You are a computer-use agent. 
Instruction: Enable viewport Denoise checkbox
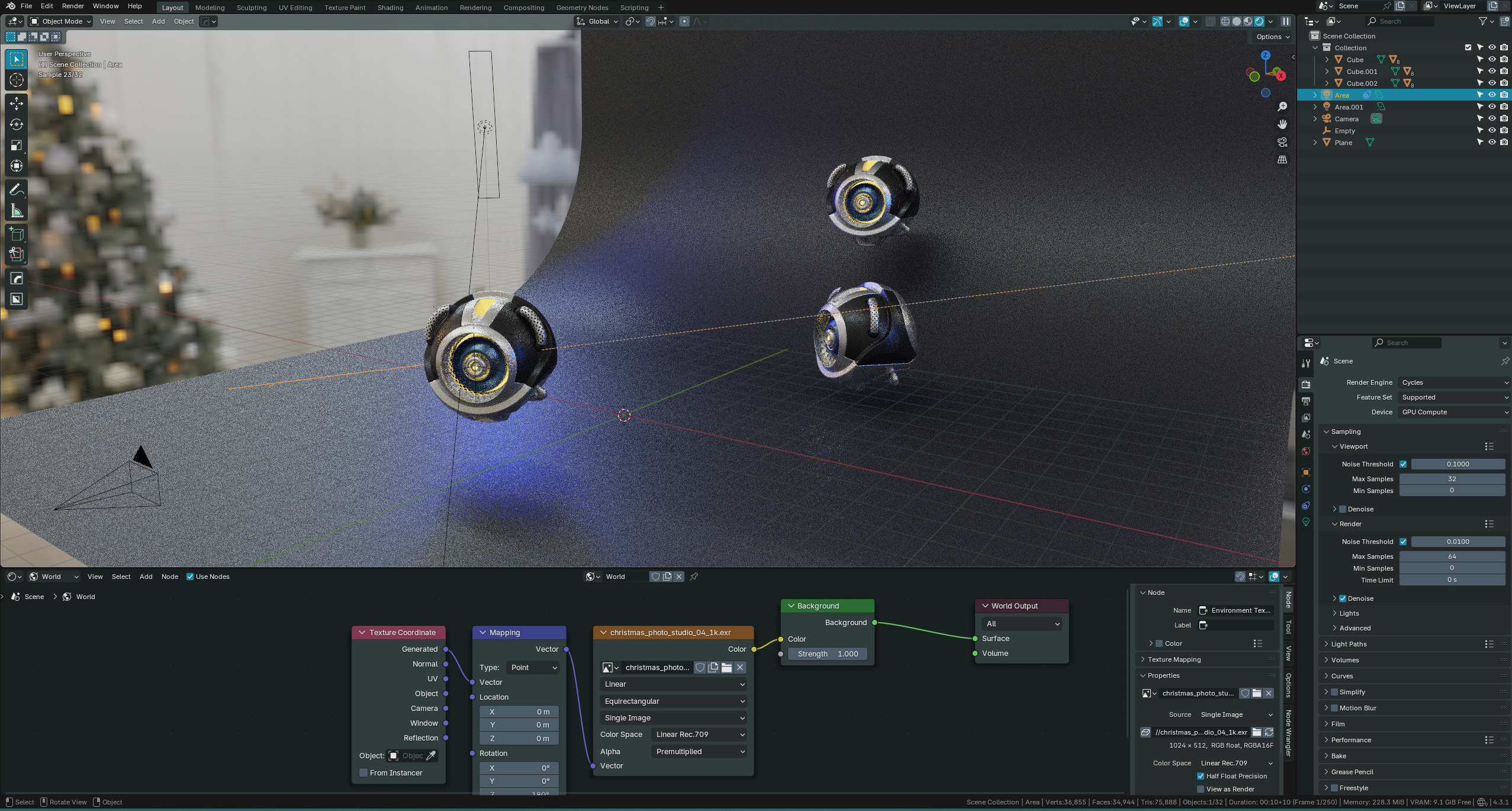click(1343, 509)
